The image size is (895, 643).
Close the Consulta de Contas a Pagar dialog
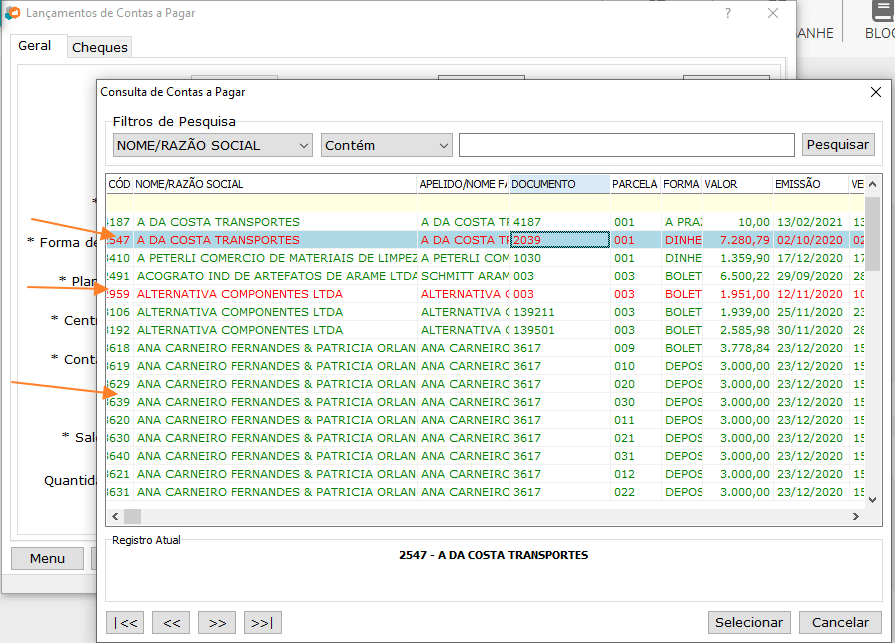tap(875, 92)
